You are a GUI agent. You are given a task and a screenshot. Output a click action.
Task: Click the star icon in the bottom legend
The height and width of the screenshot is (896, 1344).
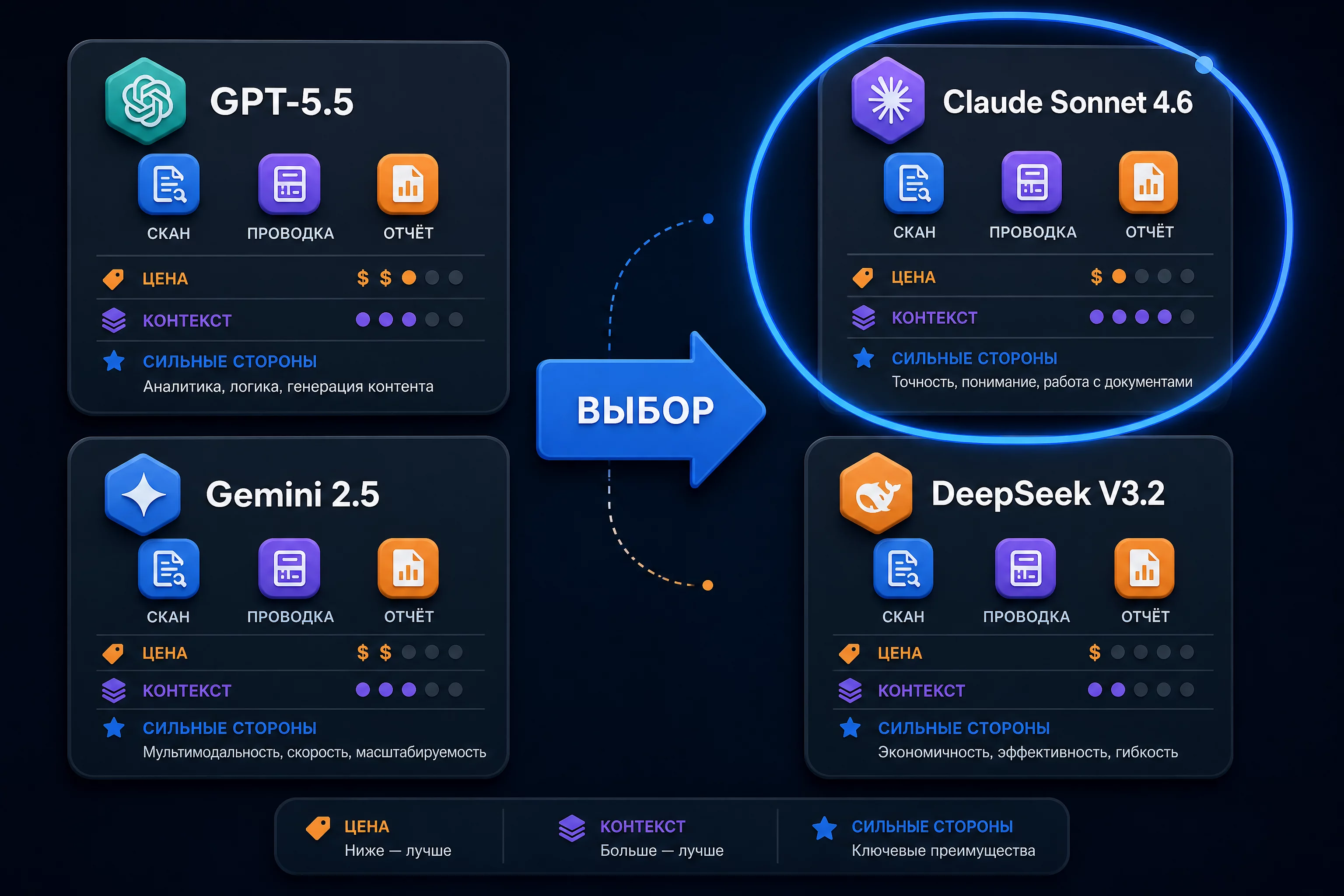pyautogui.click(x=825, y=829)
